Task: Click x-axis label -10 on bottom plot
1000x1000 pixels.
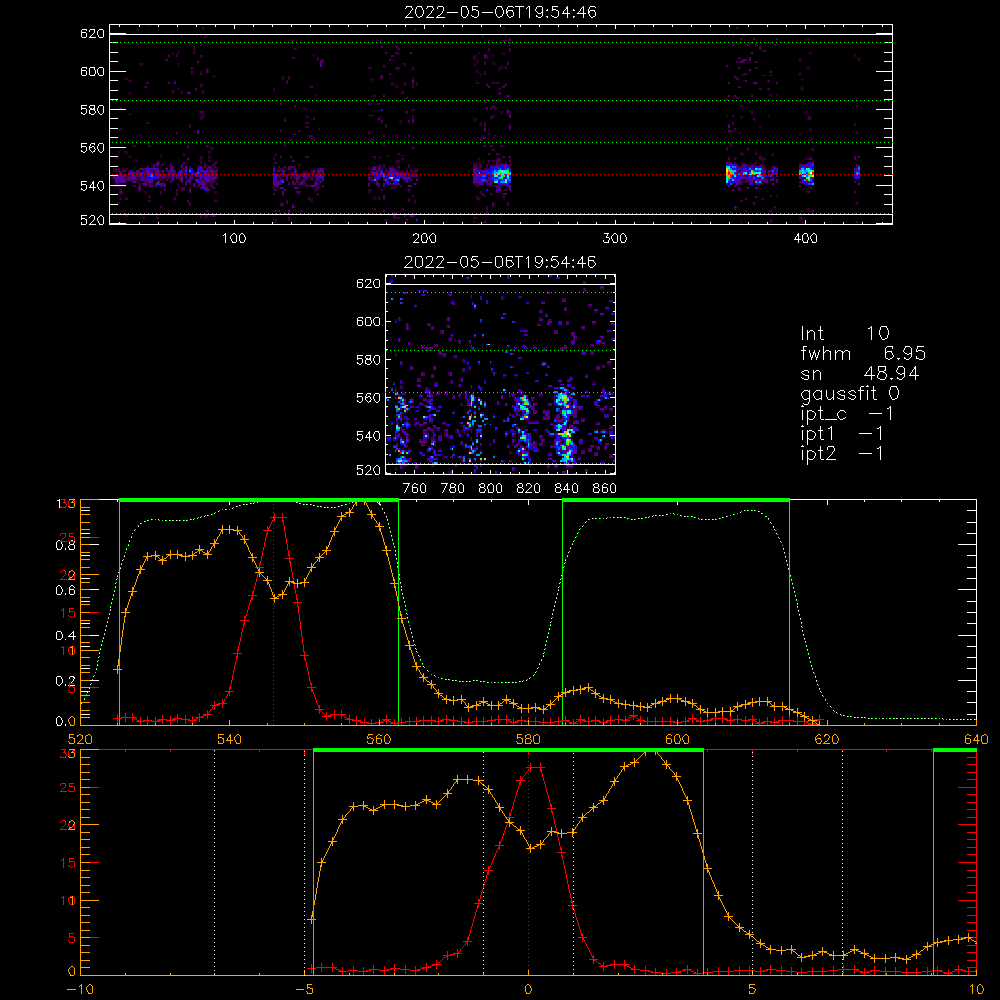Action: tap(80, 990)
